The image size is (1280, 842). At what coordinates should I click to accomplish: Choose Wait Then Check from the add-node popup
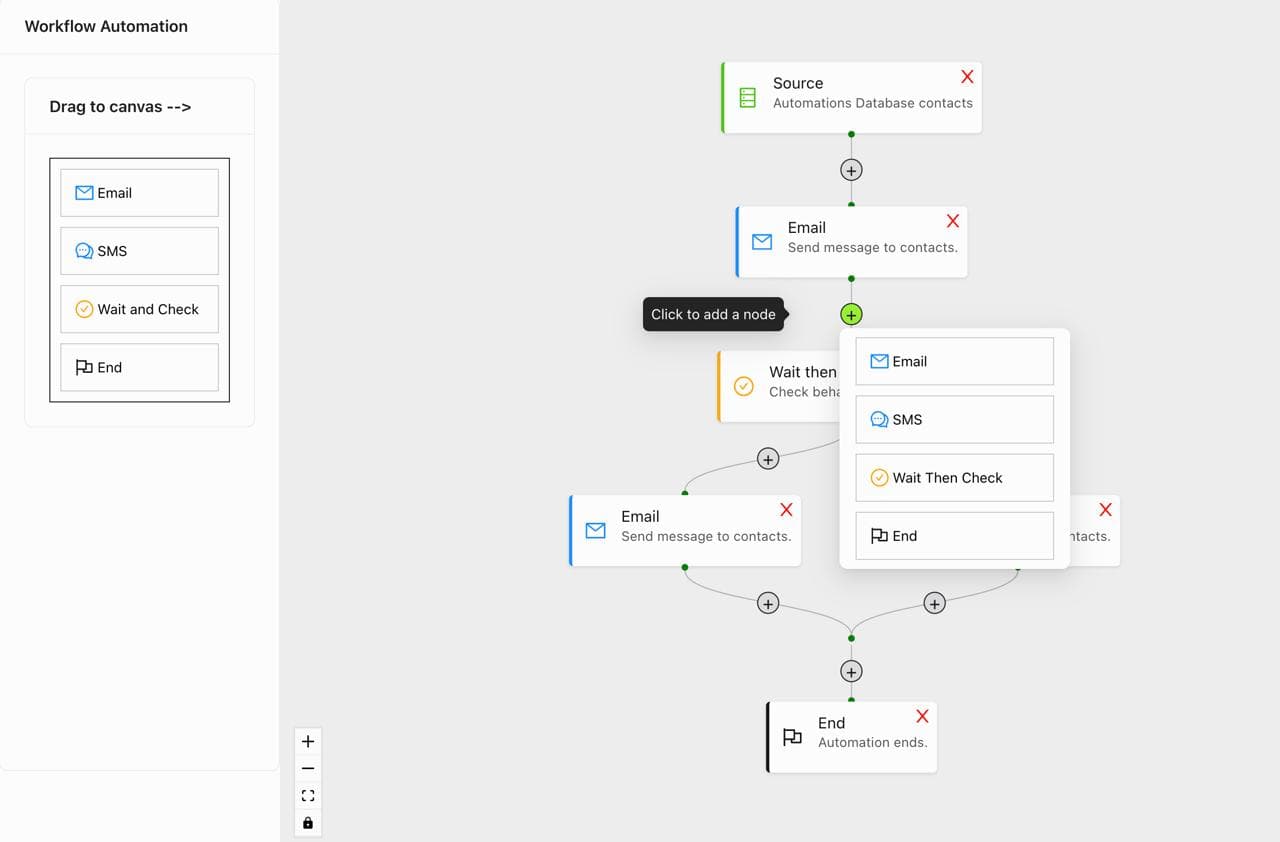click(953, 477)
